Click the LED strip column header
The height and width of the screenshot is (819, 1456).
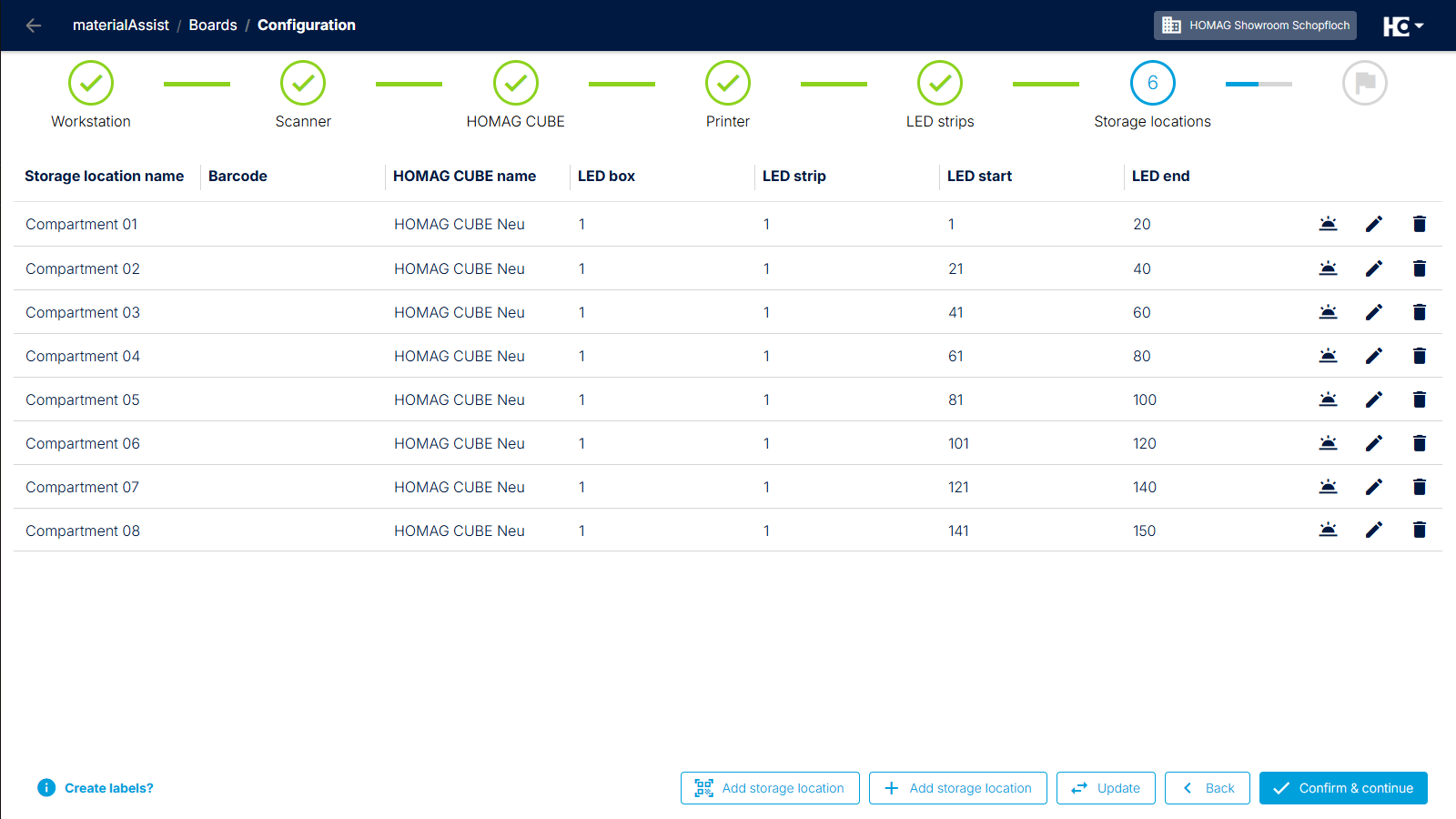click(794, 177)
